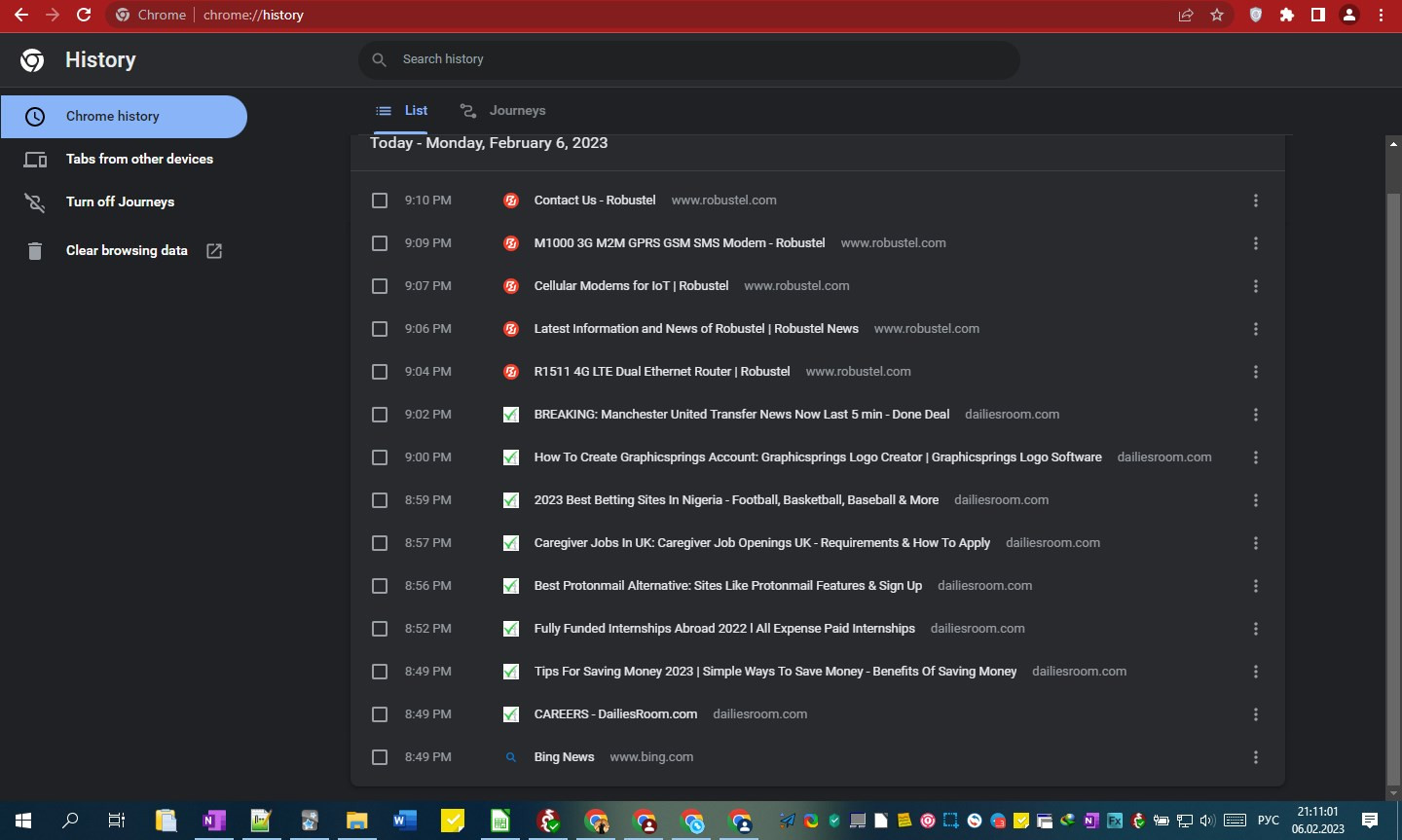
Task: Click into the Search history field
Action: point(689,59)
